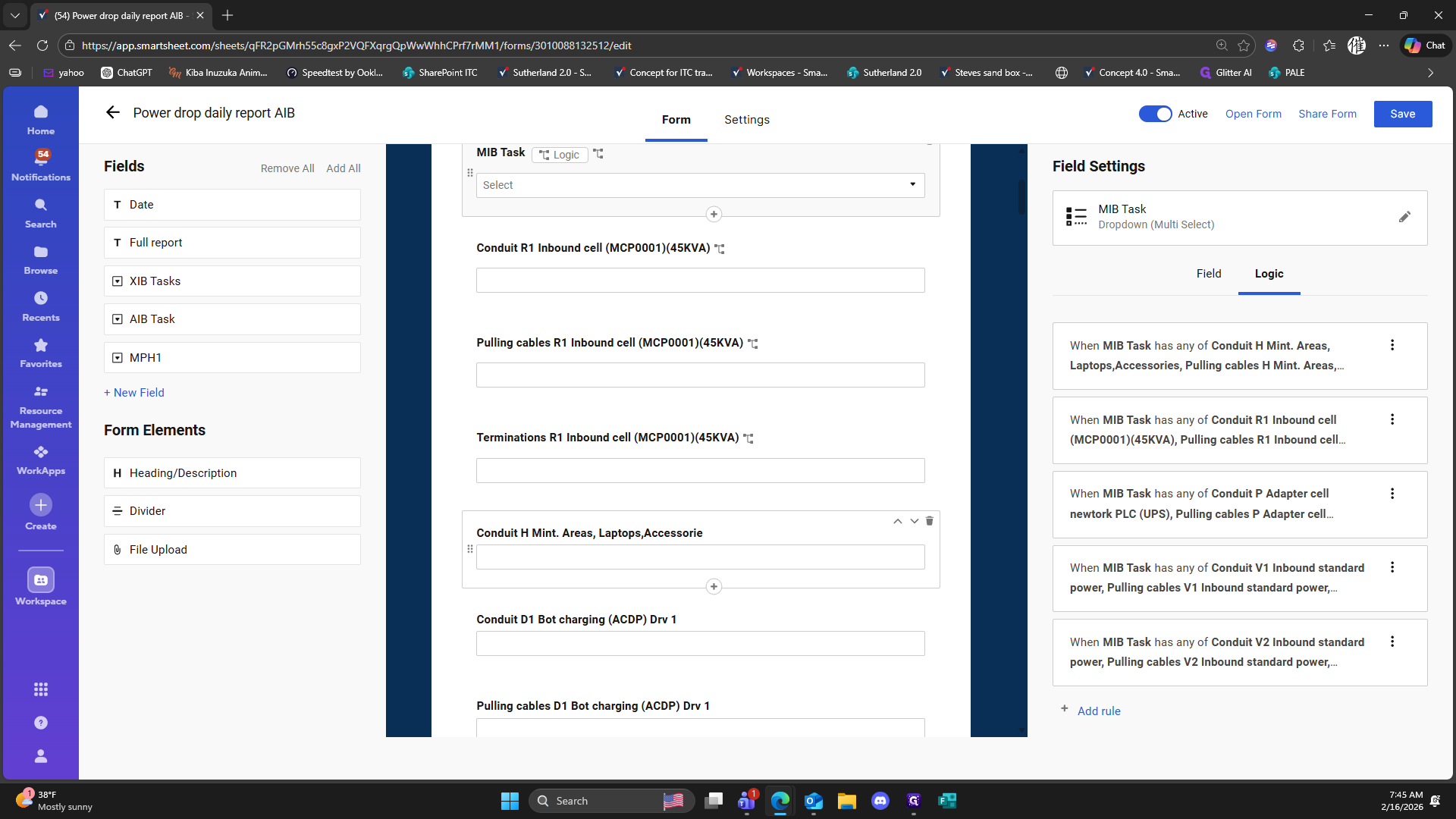Delete the Conduit H Mint. Areas field

[930, 521]
